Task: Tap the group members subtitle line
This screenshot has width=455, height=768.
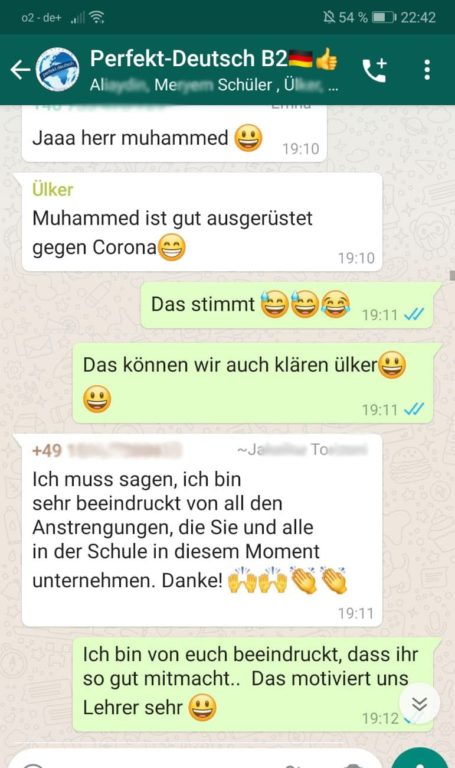Action: pos(214,85)
